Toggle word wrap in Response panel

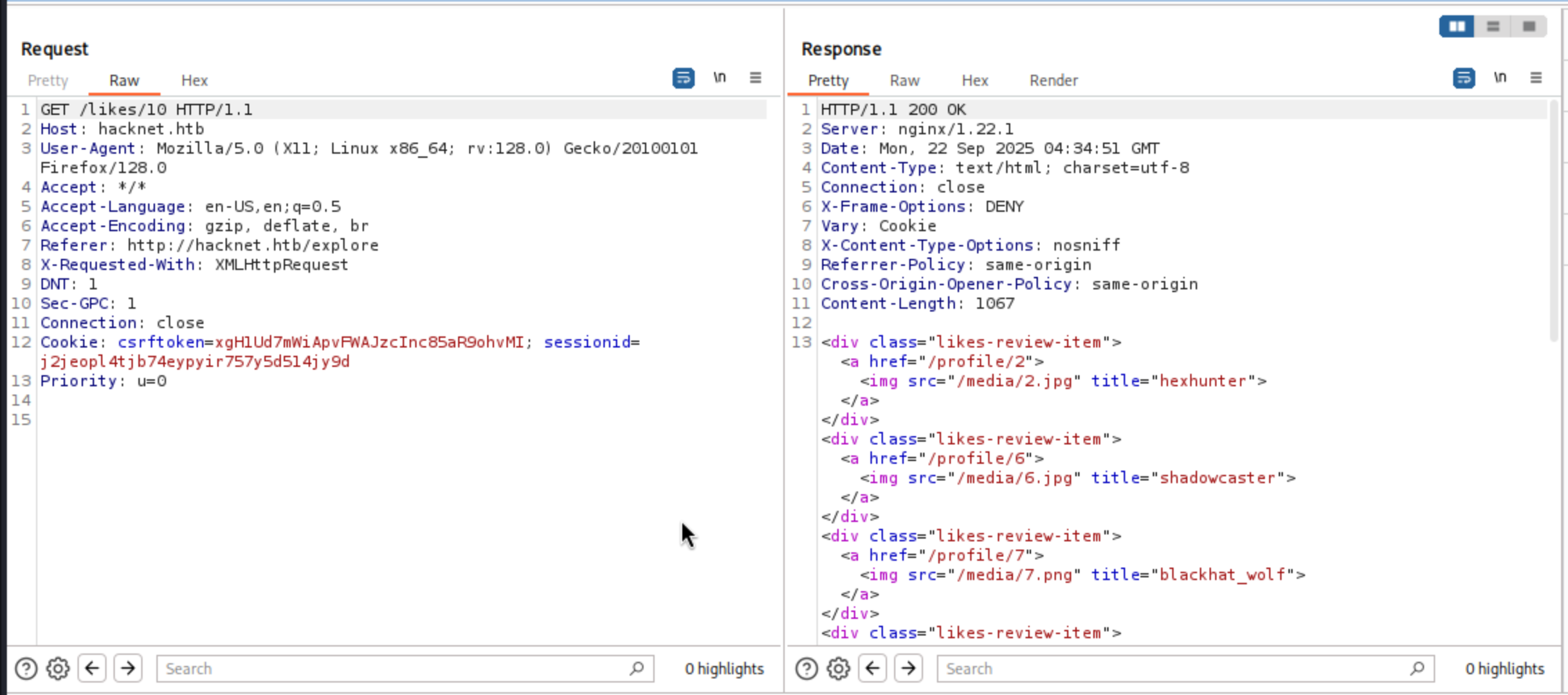coord(1464,78)
